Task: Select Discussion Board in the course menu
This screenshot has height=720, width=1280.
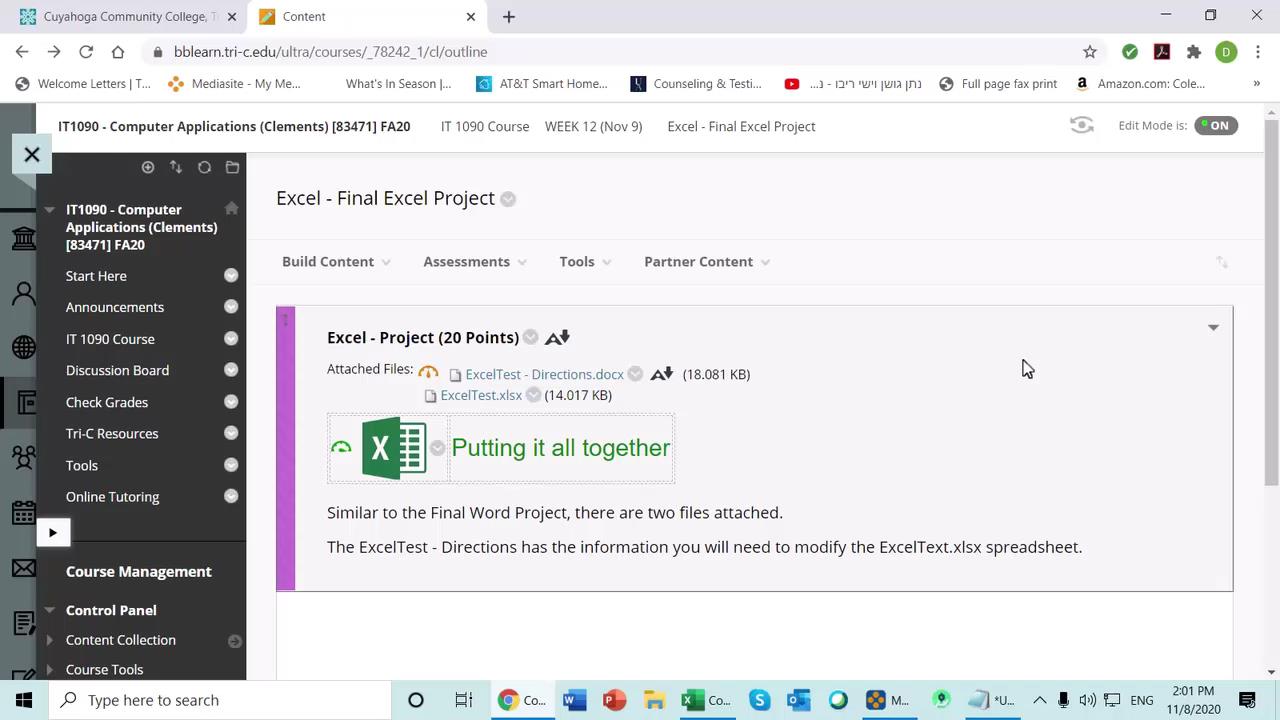Action: [x=117, y=370]
